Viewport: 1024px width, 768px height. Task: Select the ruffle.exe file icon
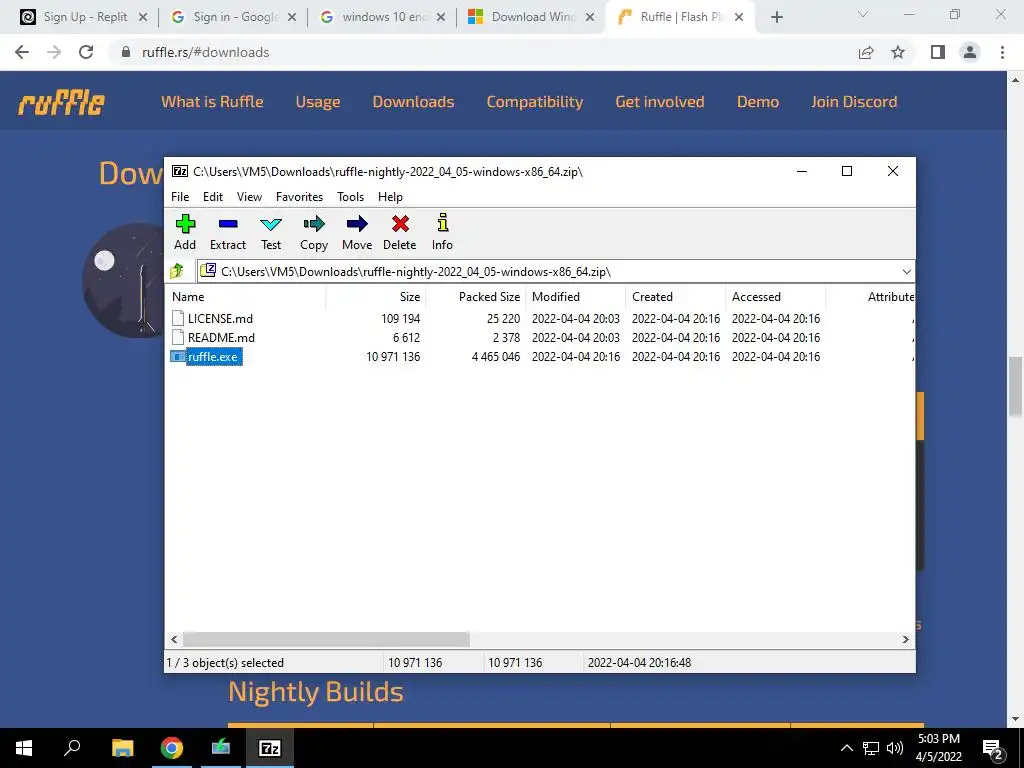[178, 357]
